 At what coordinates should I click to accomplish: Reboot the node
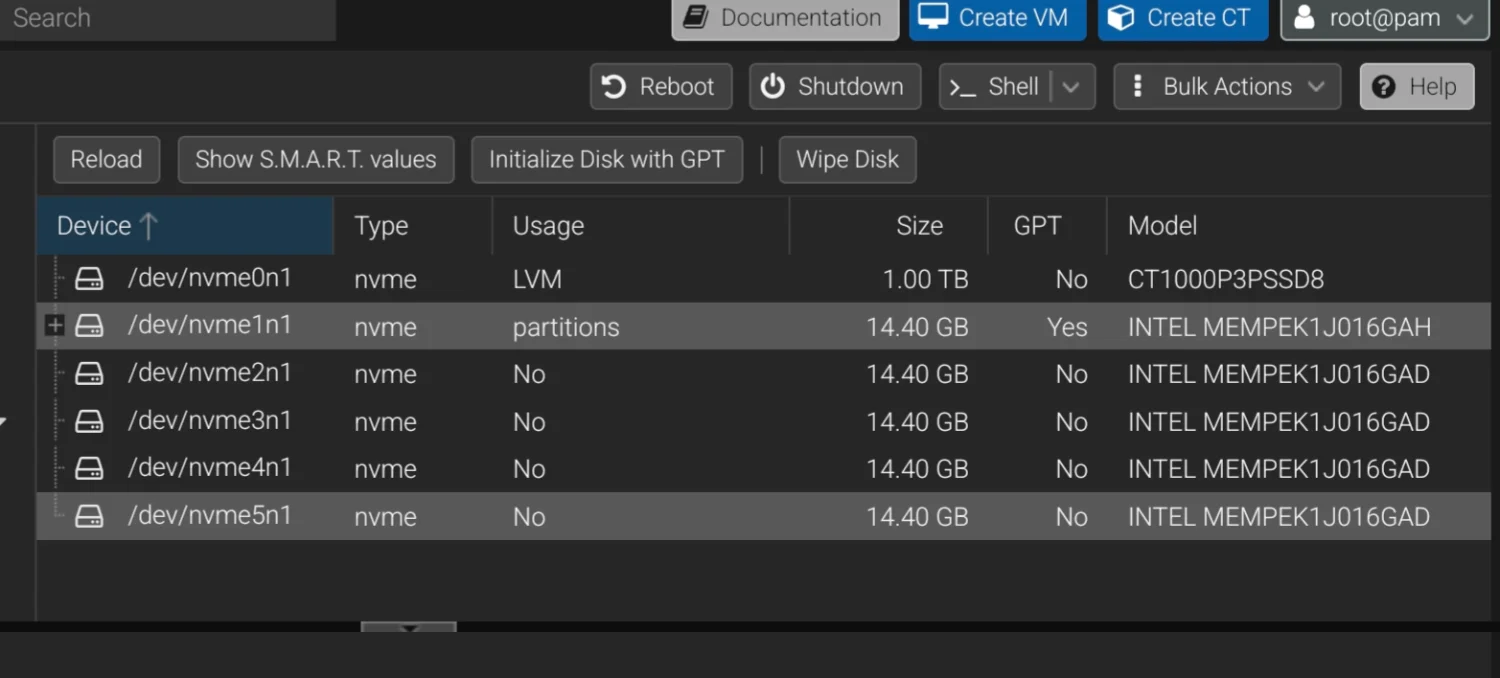pos(661,87)
